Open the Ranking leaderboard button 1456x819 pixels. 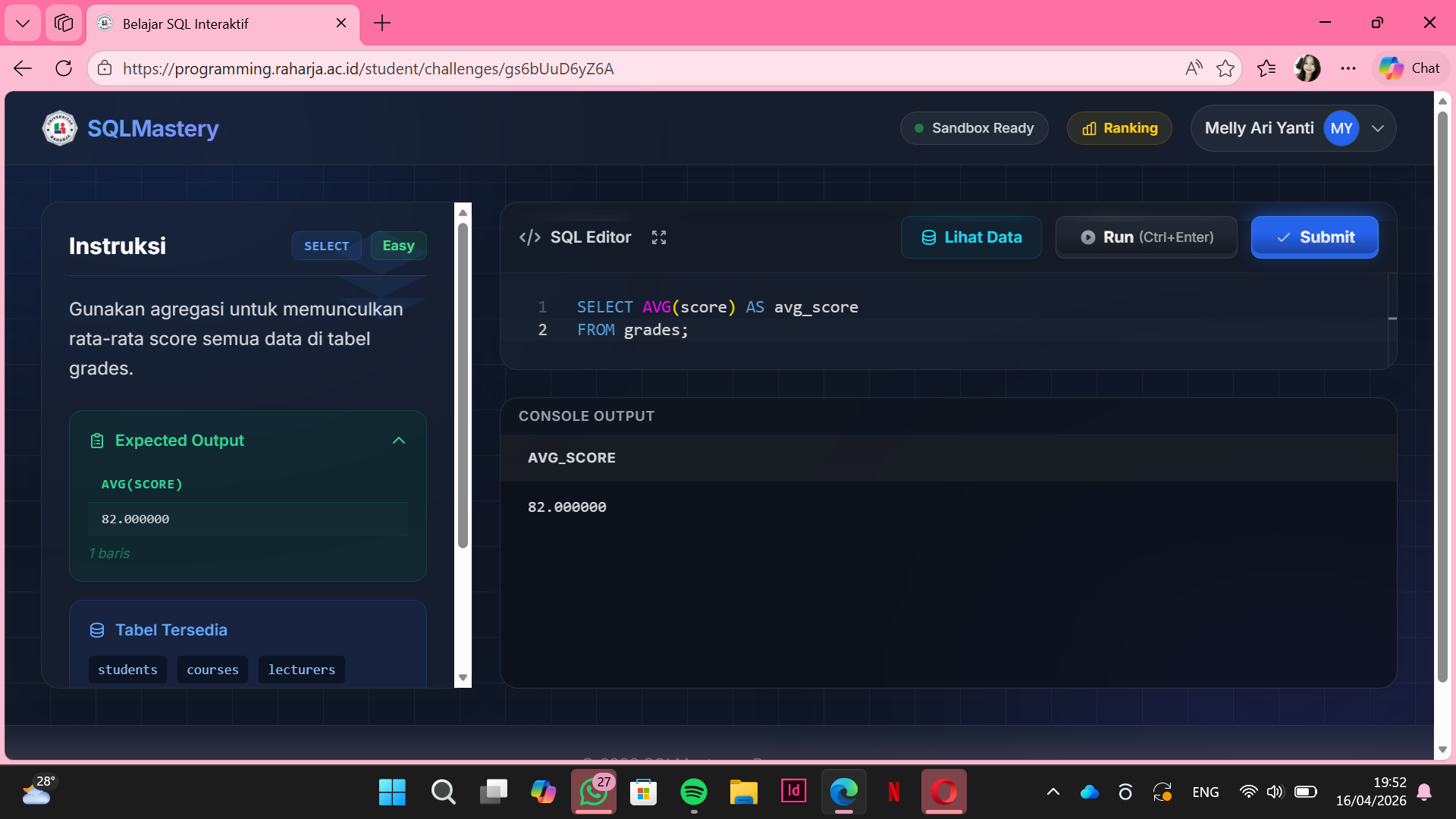coord(1119,128)
